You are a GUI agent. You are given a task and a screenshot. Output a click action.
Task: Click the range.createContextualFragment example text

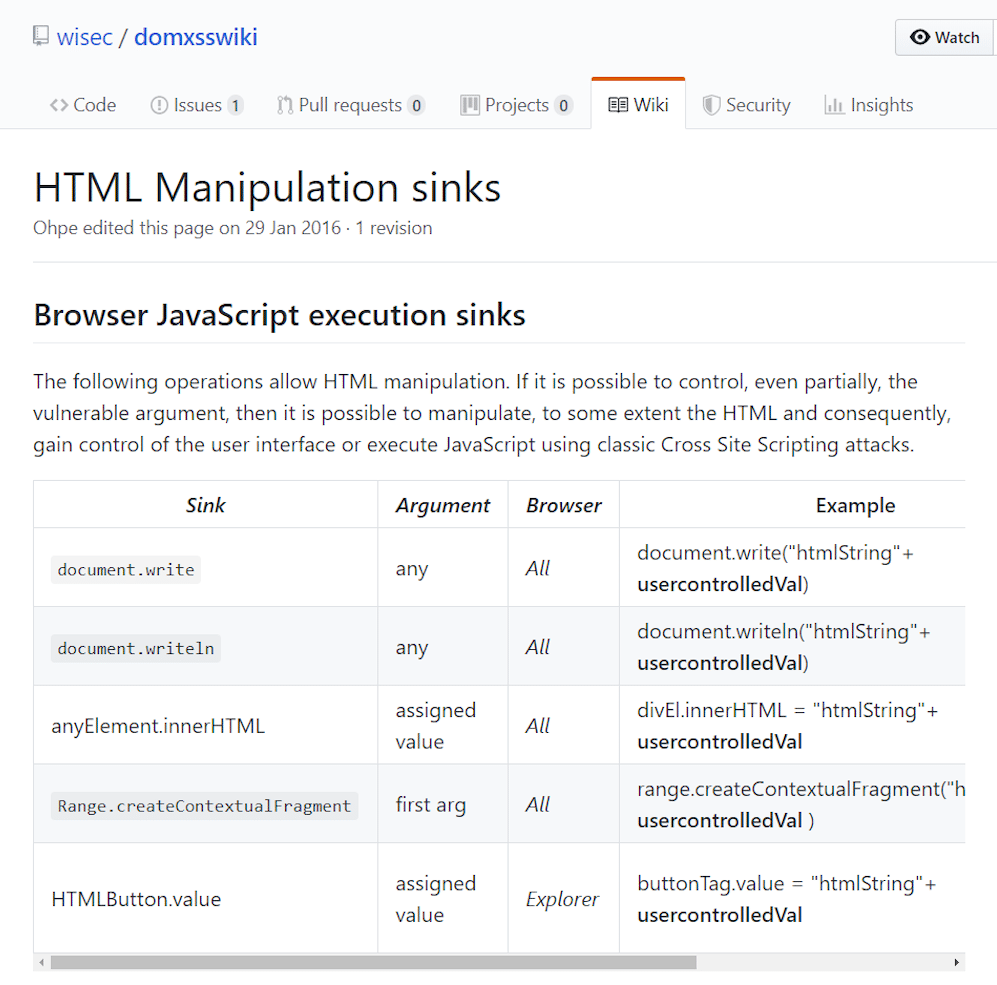(x=801, y=804)
